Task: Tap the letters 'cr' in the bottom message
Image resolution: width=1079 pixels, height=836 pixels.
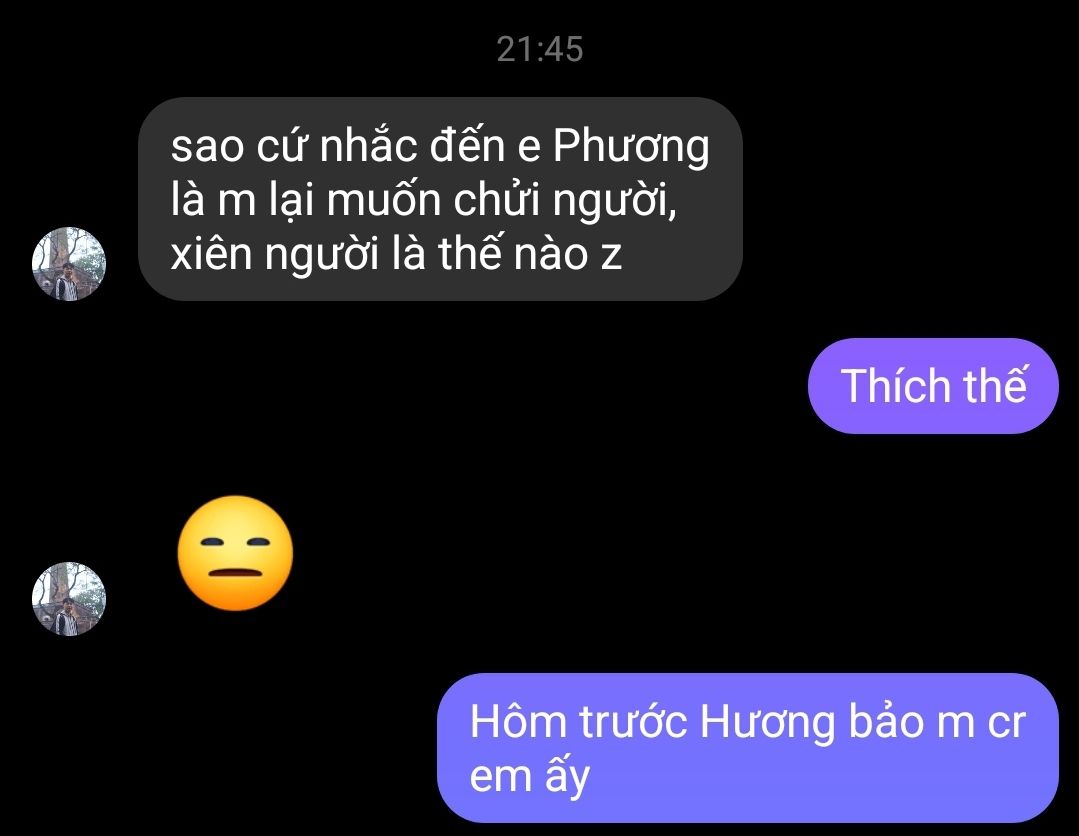Action: tap(1007, 725)
